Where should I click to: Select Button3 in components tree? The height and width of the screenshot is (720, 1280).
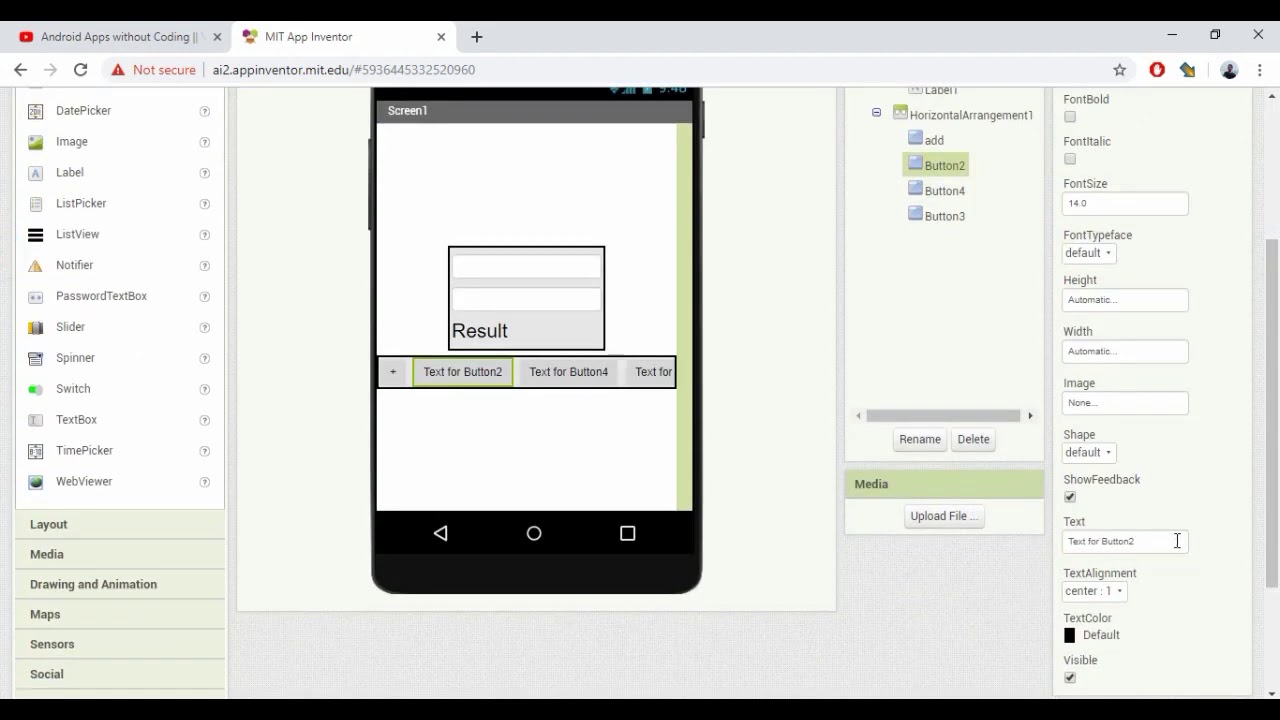pyautogui.click(x=936, y=215)
